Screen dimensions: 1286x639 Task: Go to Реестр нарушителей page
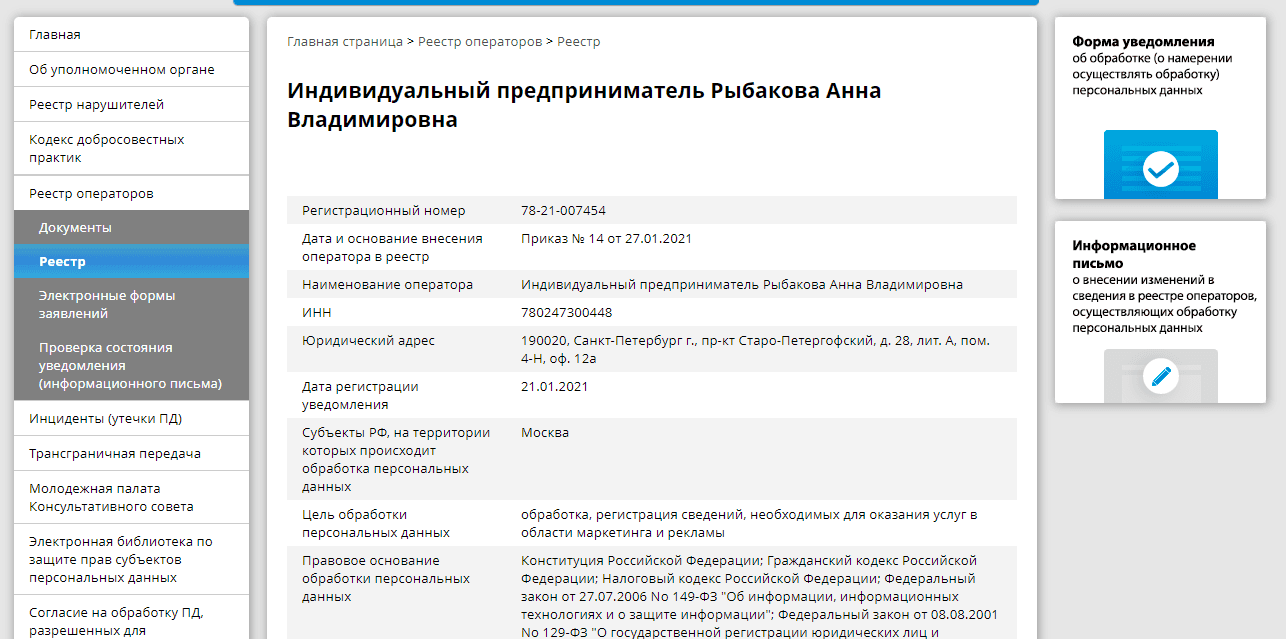point(96,105)
